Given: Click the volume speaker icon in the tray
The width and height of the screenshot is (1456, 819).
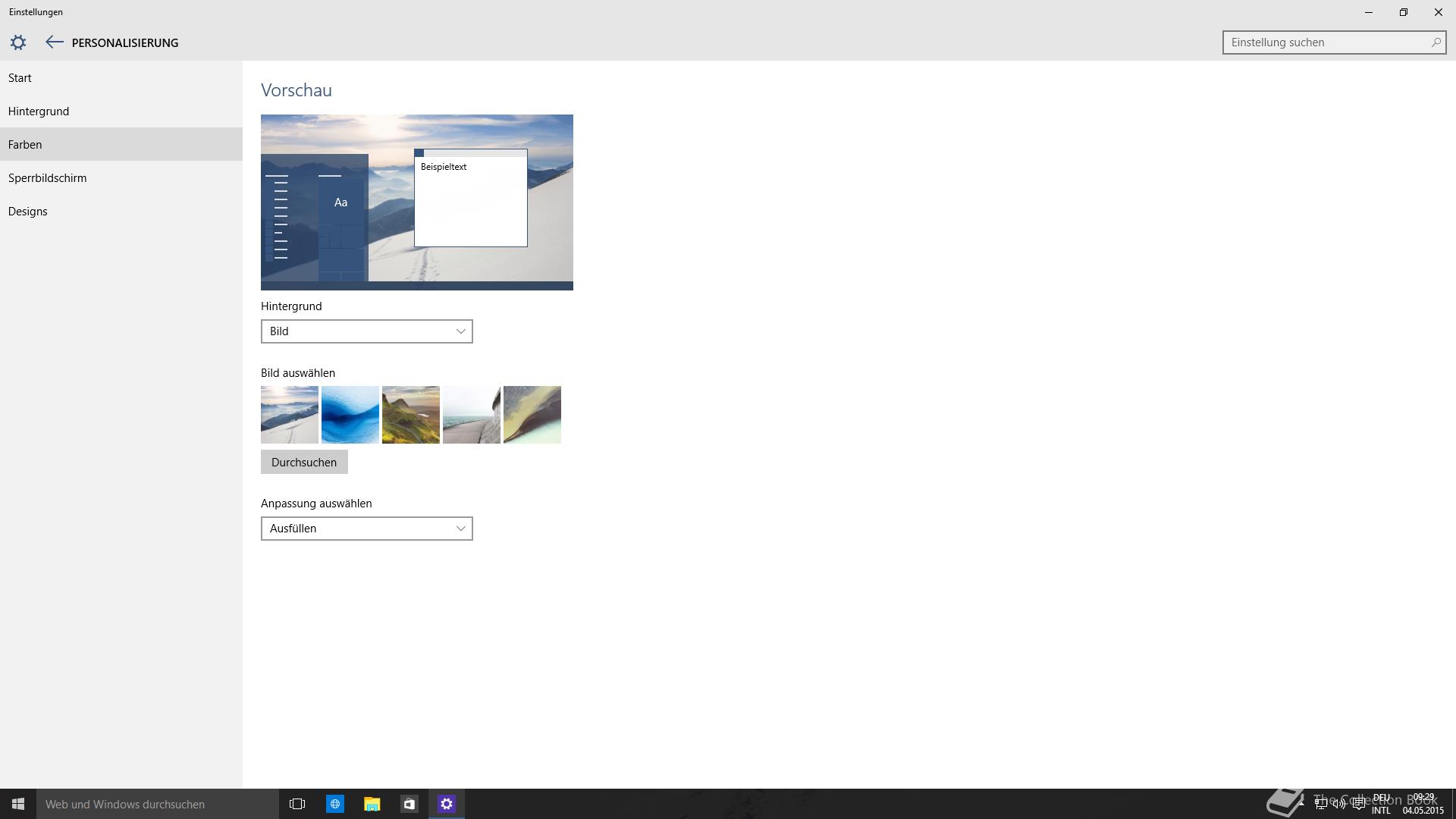Looking at the screenshot, I should point(1339,804).
